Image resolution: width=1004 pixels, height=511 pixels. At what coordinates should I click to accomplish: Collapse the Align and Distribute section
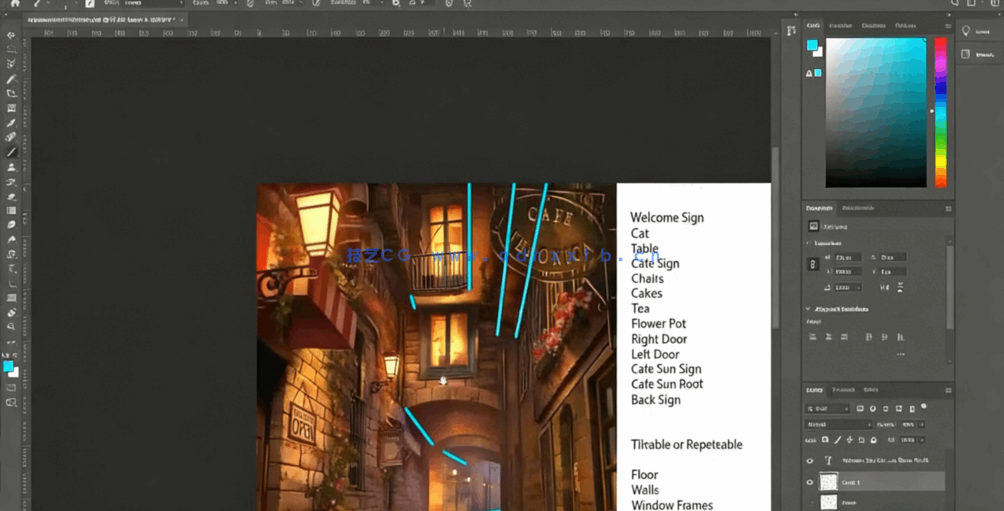809,309
